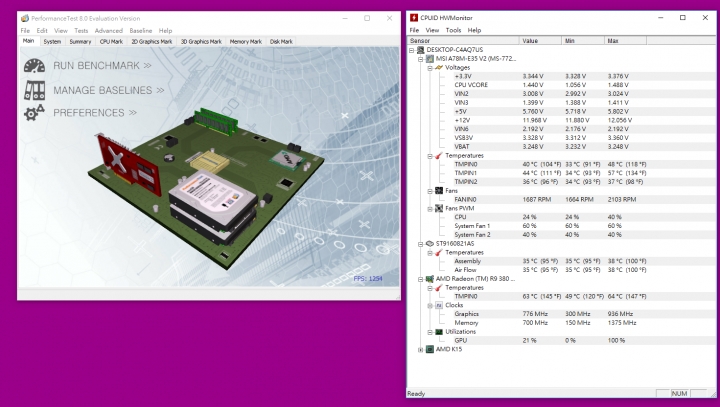This screenshot has width=720, height=407.
Task: Click the GPU Clocks icon
Action: pyautogui.click(x=439, y=305)
